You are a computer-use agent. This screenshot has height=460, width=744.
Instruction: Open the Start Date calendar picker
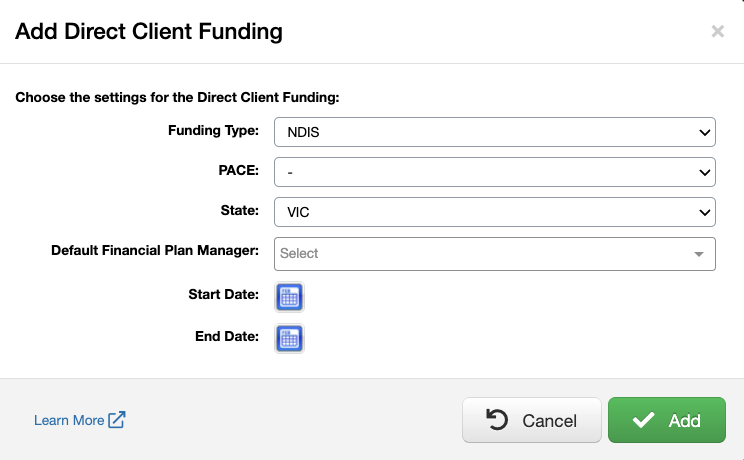[x=289, y=297]
